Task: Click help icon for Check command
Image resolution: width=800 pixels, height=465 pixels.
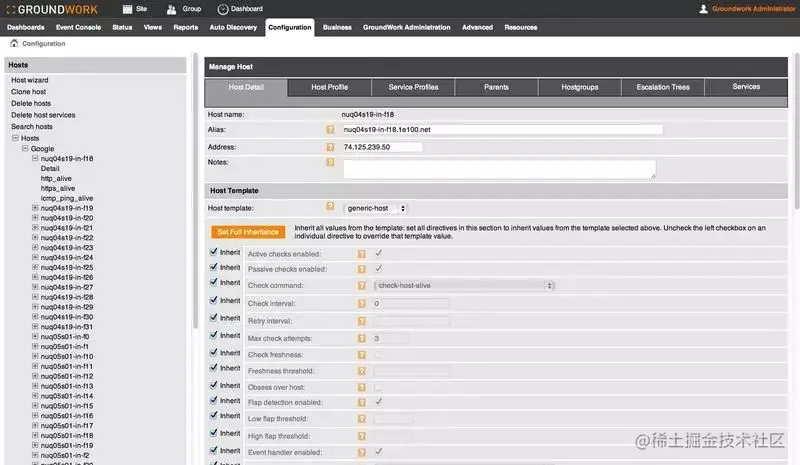Action: [x=362, y=285]
